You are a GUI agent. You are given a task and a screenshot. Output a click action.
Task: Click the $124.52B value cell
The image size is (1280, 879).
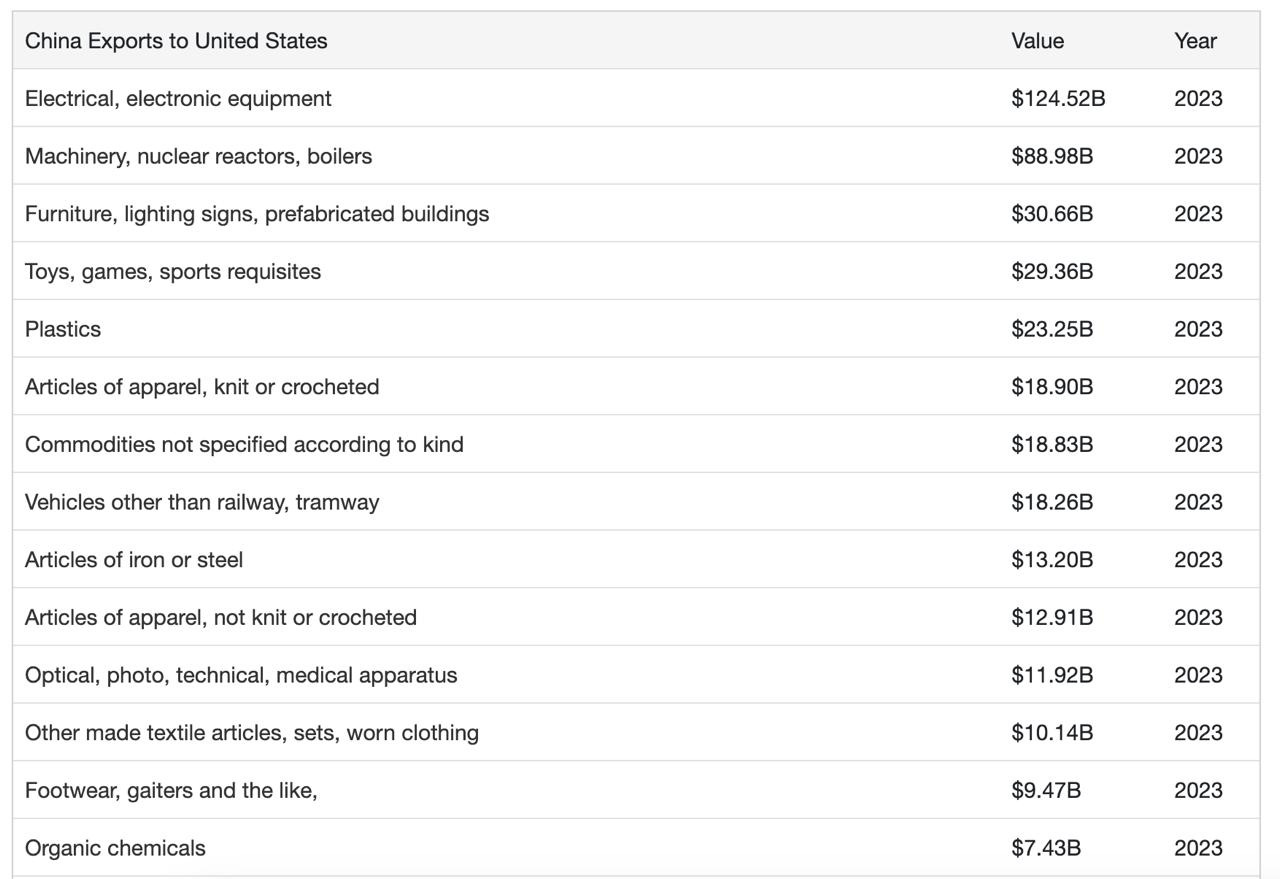coord(1058,99)
